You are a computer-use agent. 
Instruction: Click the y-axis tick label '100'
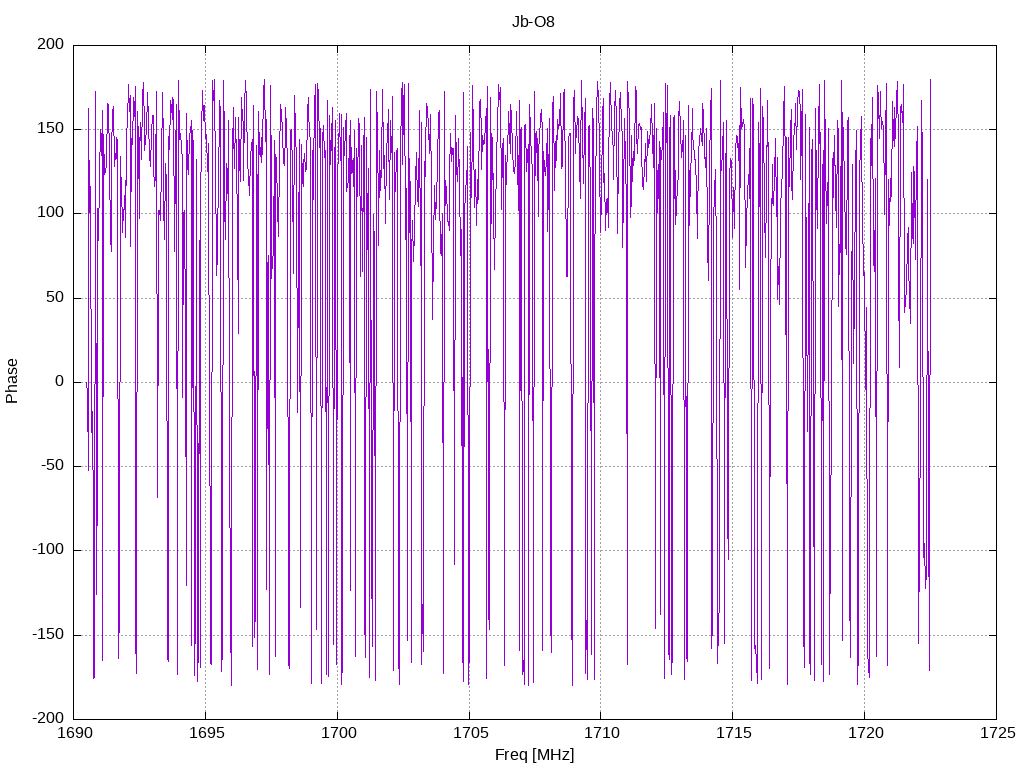(x=51, y=213)
